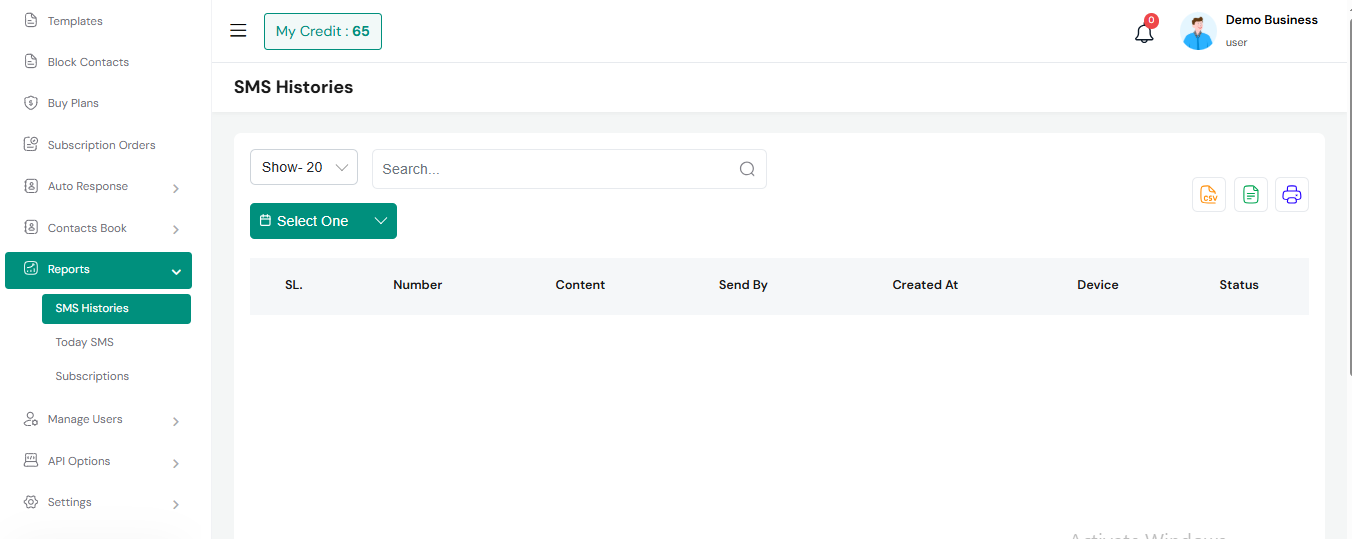Export table using CSV icon

(x=1209, y=195)
